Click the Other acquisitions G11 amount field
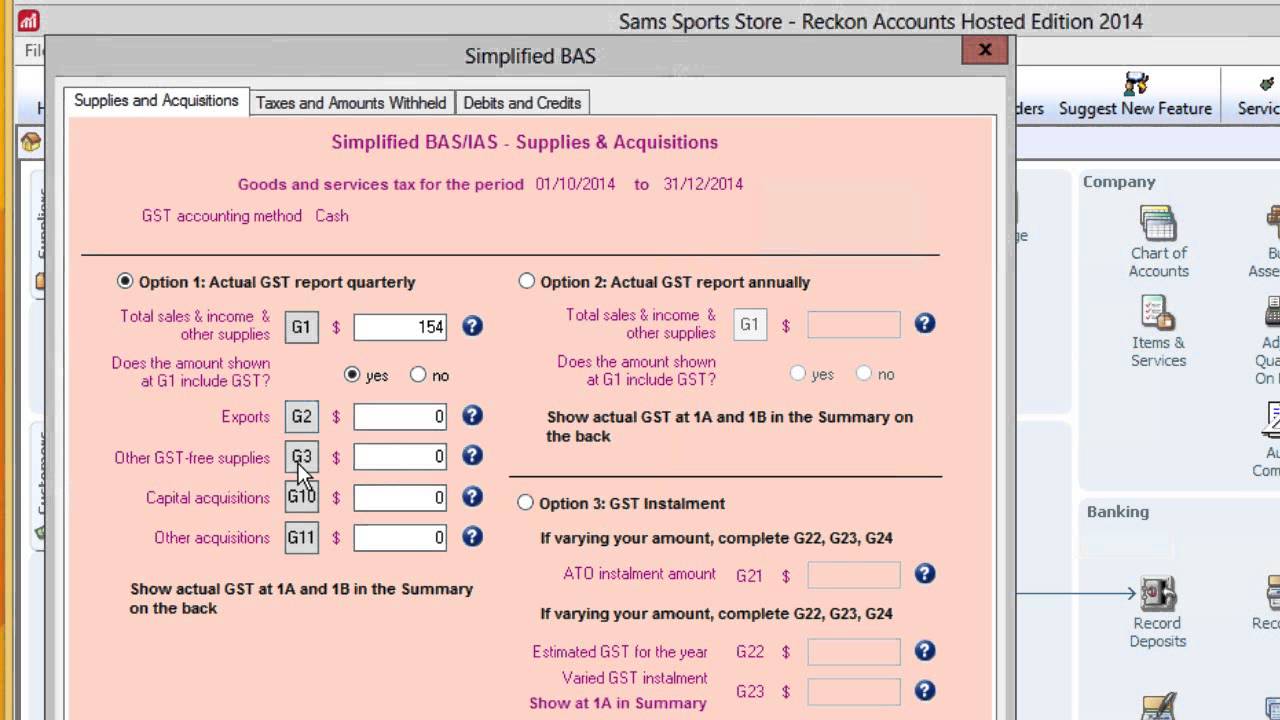1280x720 pixels. tap(400, 538)
